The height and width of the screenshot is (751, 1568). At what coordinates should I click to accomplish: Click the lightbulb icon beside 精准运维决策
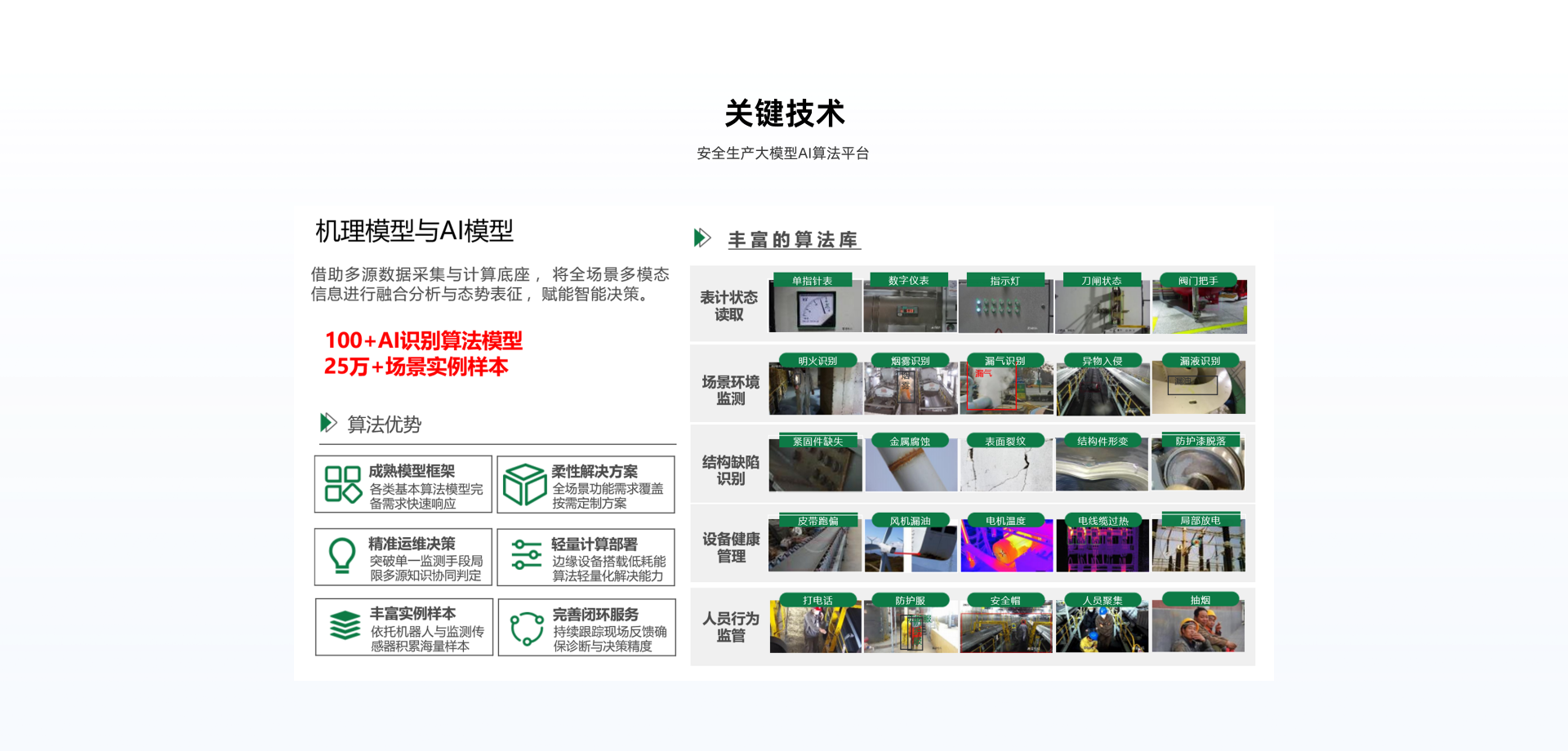coord(342,556)
